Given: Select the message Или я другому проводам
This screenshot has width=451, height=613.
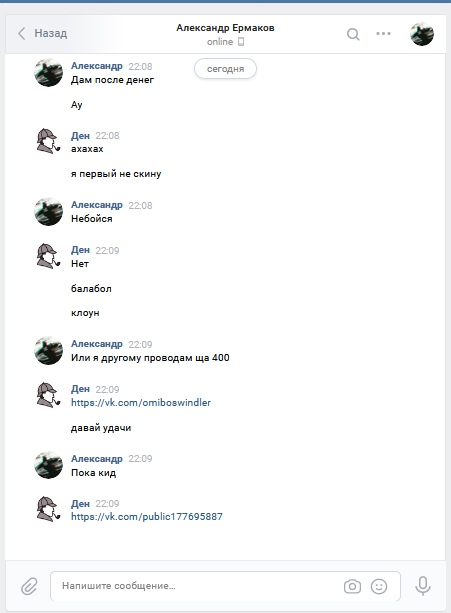Looking at the screenshot, I should click(150, 358).
